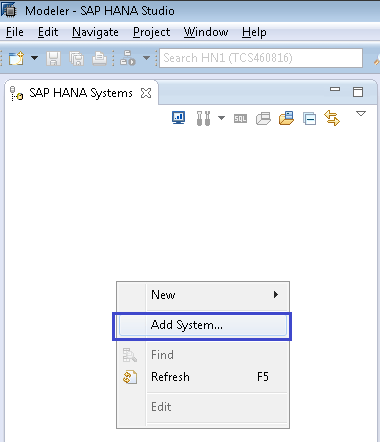Click the Print icon in toolbar

click(99, 58)
